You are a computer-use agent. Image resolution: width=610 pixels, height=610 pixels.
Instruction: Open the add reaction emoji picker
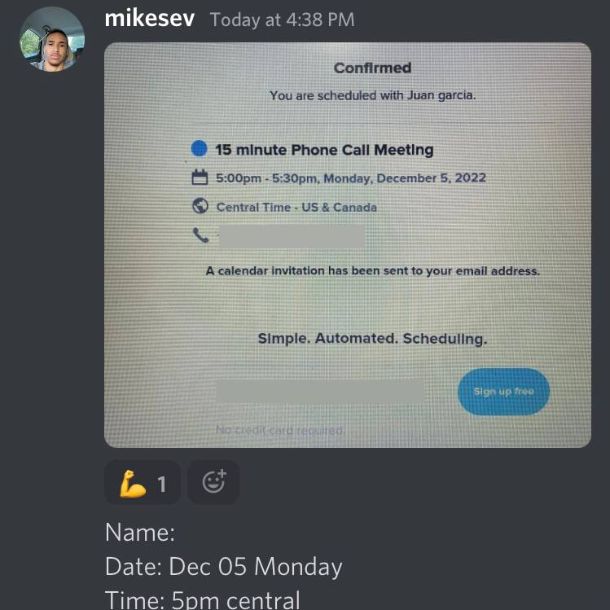coord(214,483)
